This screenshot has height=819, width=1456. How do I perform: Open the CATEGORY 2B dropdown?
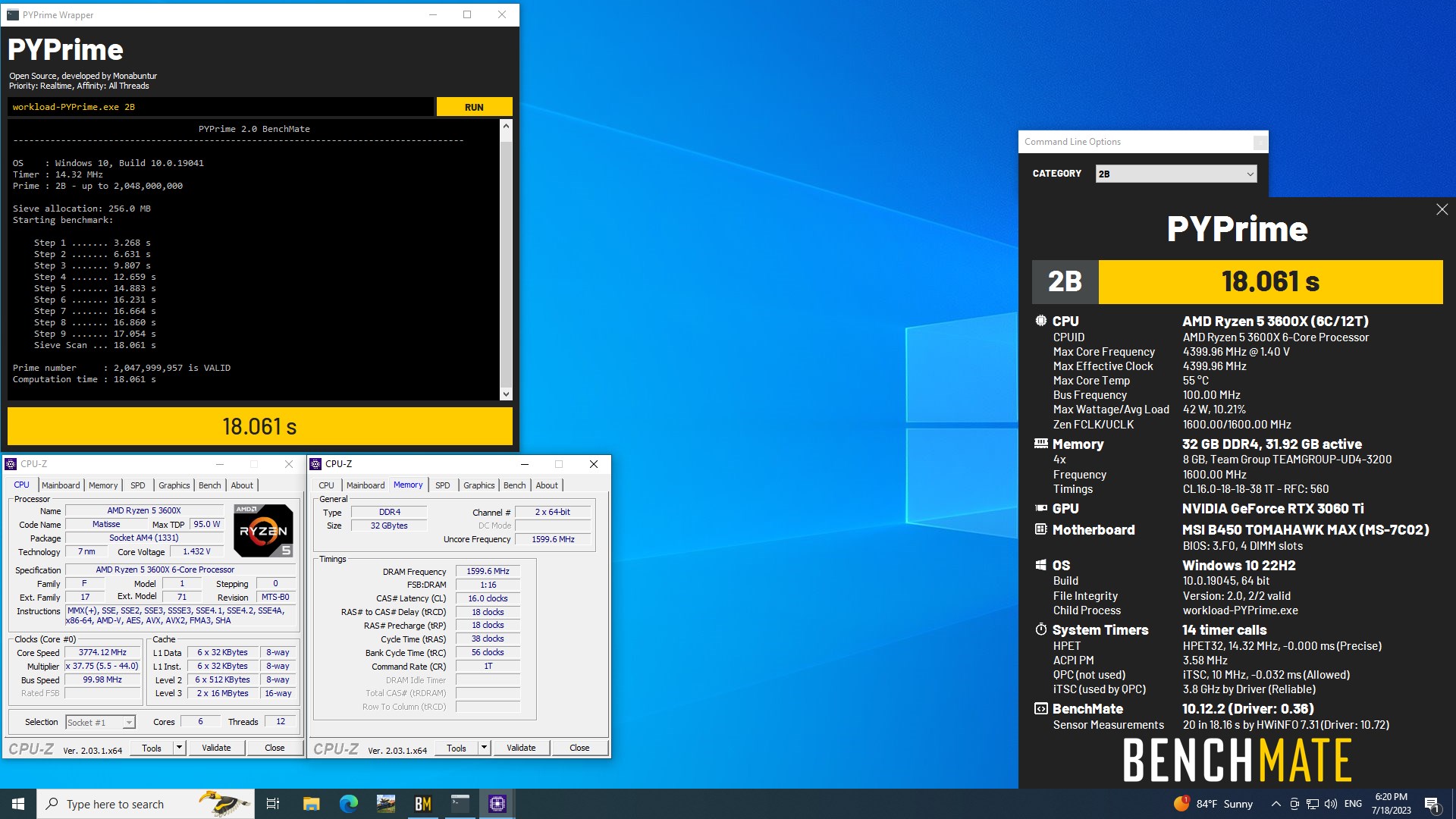point(1176,174)
